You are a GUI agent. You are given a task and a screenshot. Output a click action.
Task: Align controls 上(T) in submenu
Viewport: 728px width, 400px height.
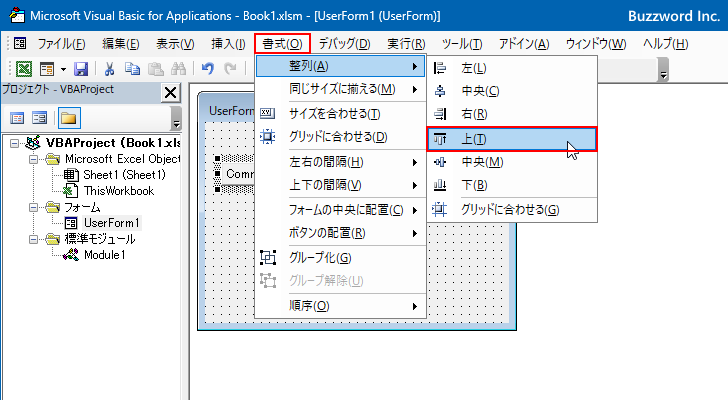coord(512,139)
